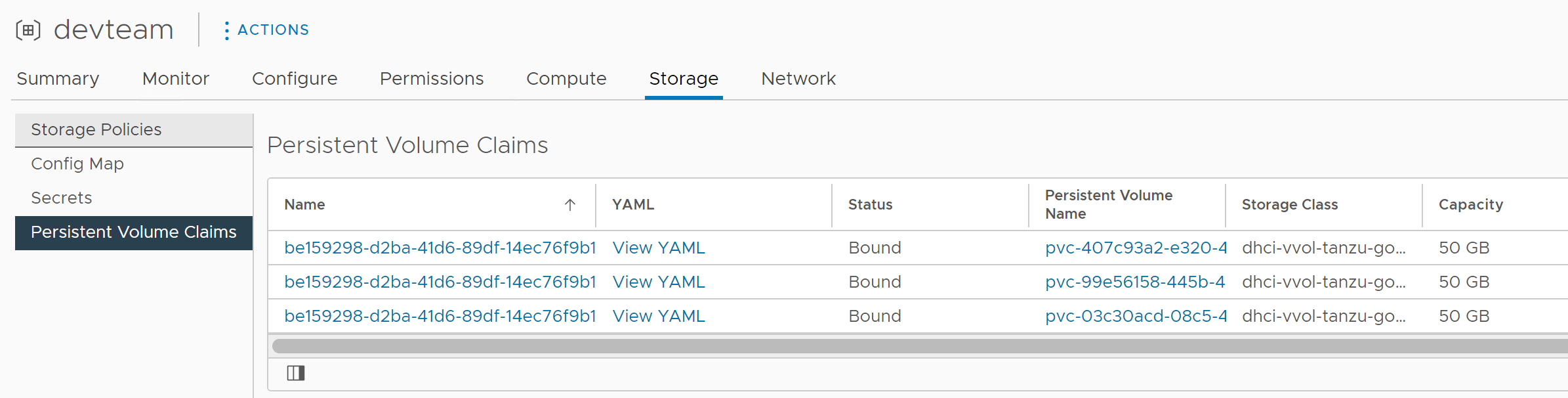This screenshot has width=1568, height=398.
Task: Click the Name column sort arrow
Action: pyautogui.click(x=570, y=205)
